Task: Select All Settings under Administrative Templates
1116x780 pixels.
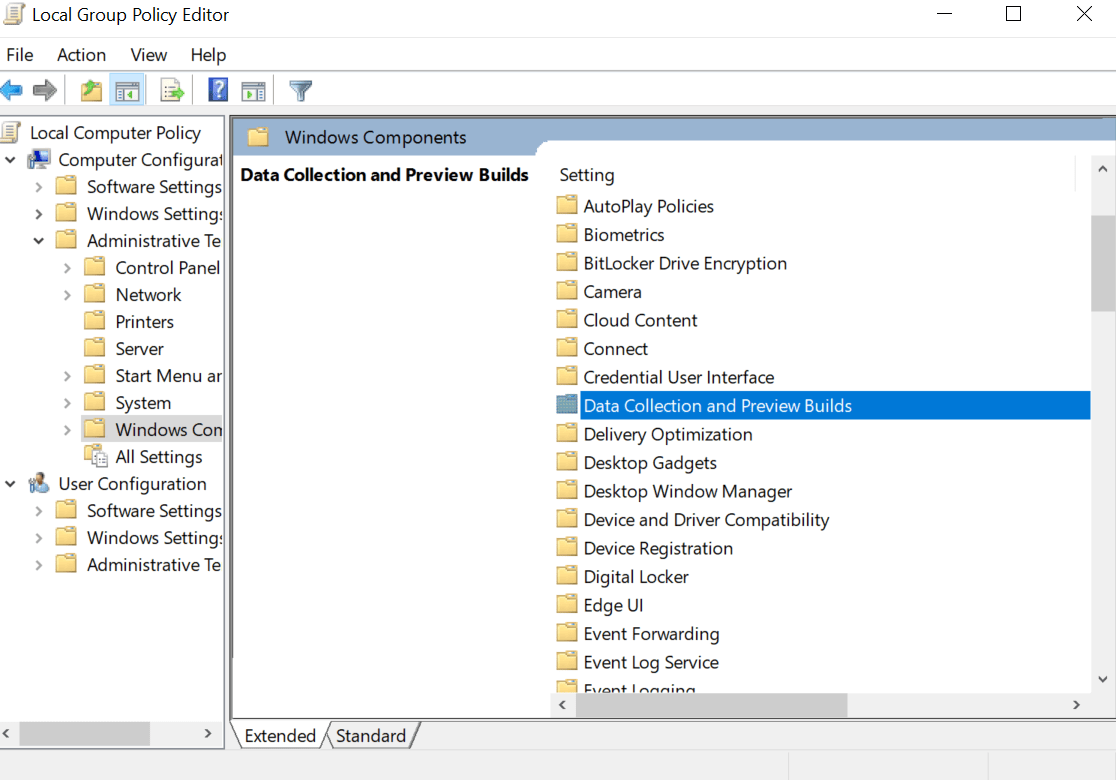Action: pos(161,456)
